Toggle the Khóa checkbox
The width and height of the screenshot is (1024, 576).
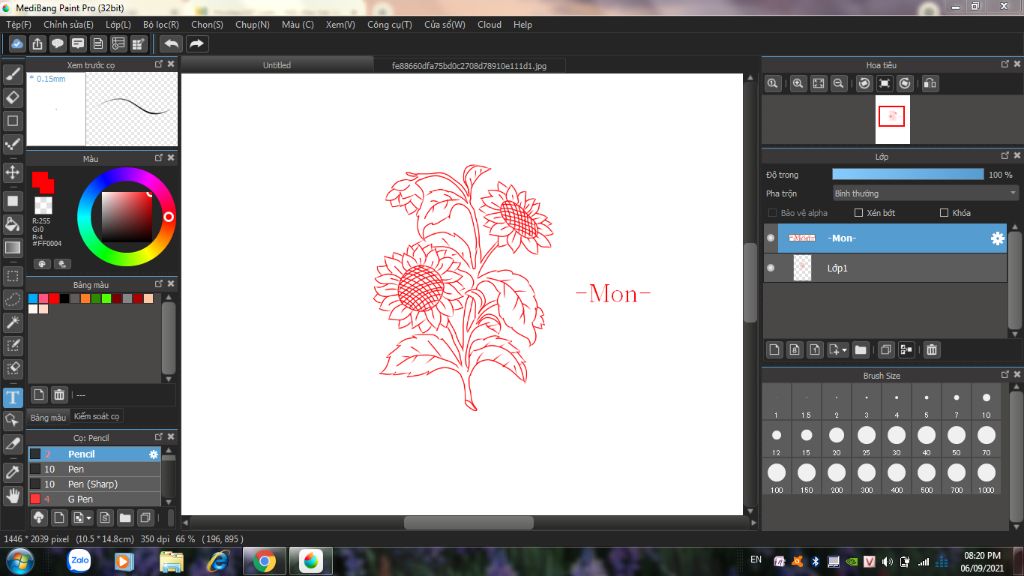click(x=944, y=213)
